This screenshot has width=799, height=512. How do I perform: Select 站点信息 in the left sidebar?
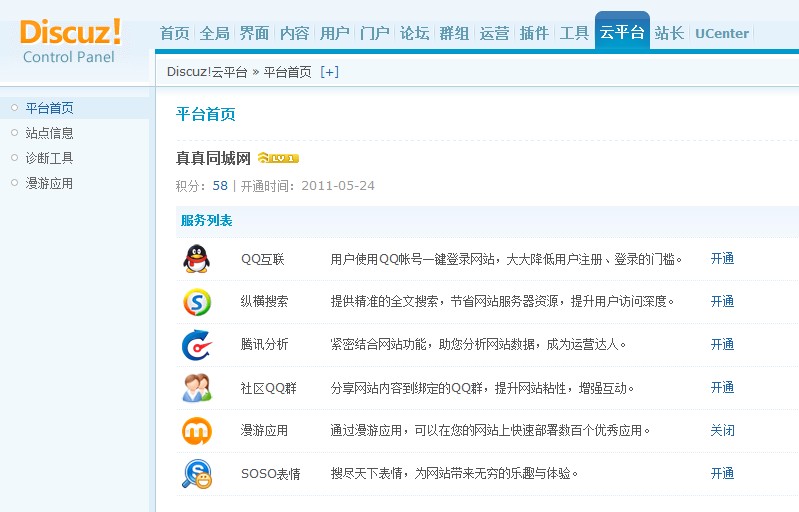pos(49,133)
